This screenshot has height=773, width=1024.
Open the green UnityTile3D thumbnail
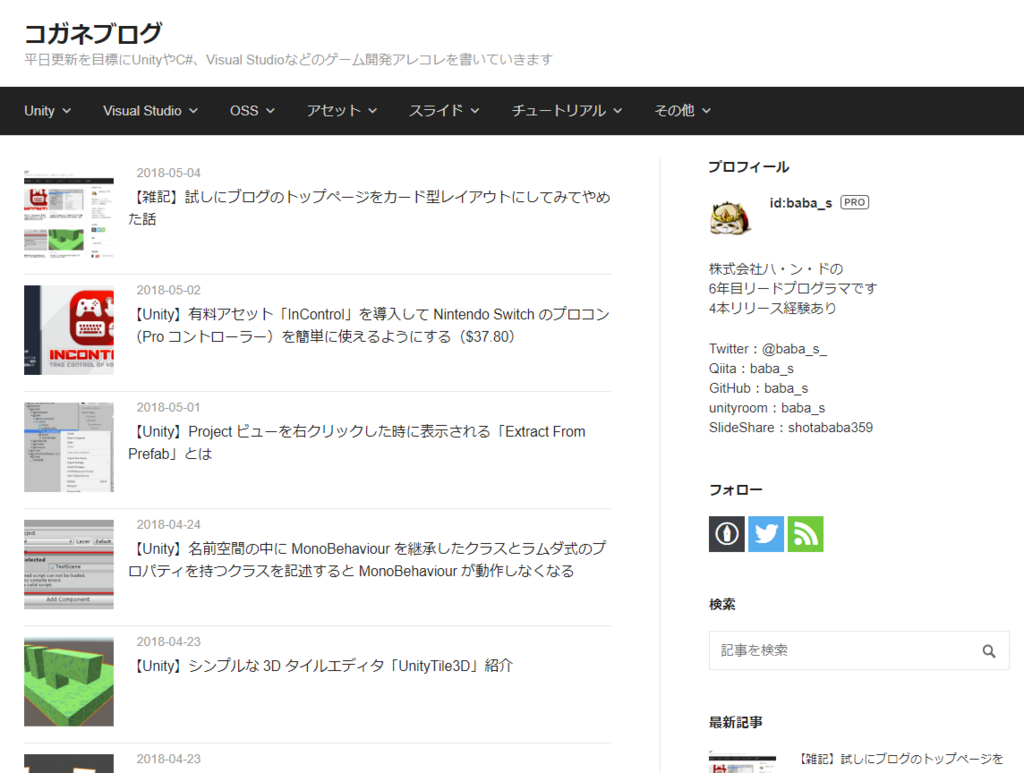coord(69,682)
